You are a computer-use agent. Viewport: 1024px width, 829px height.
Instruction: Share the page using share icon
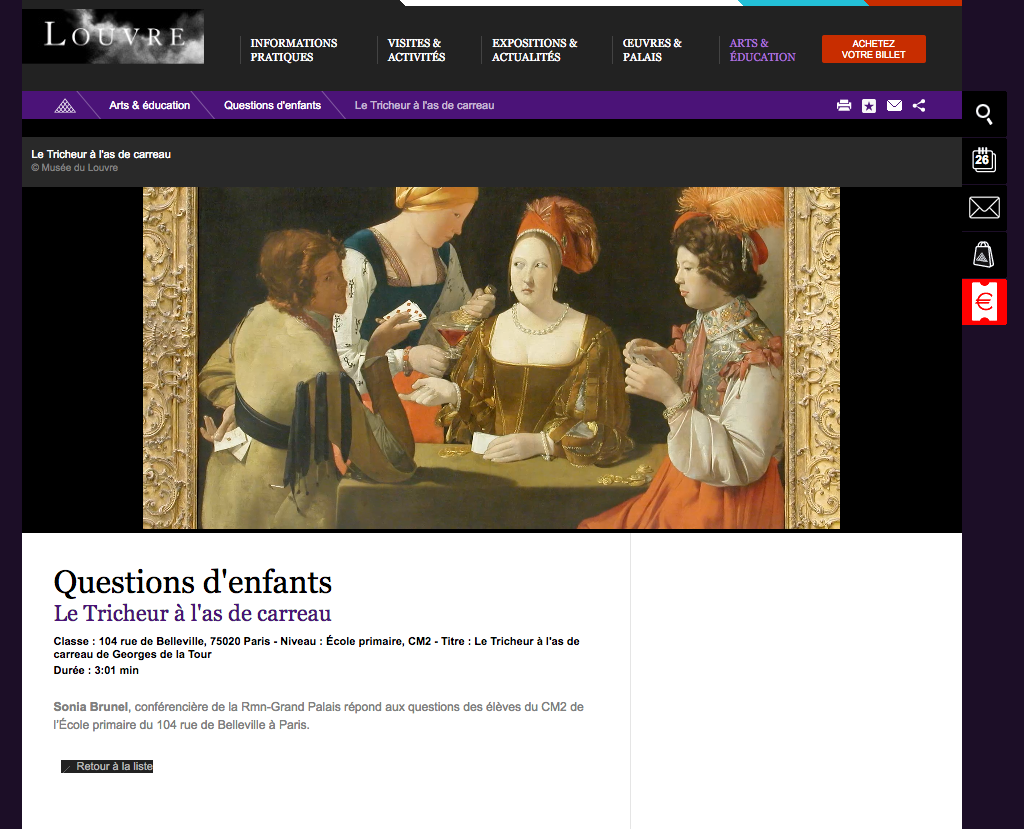(x=919, y=105)
